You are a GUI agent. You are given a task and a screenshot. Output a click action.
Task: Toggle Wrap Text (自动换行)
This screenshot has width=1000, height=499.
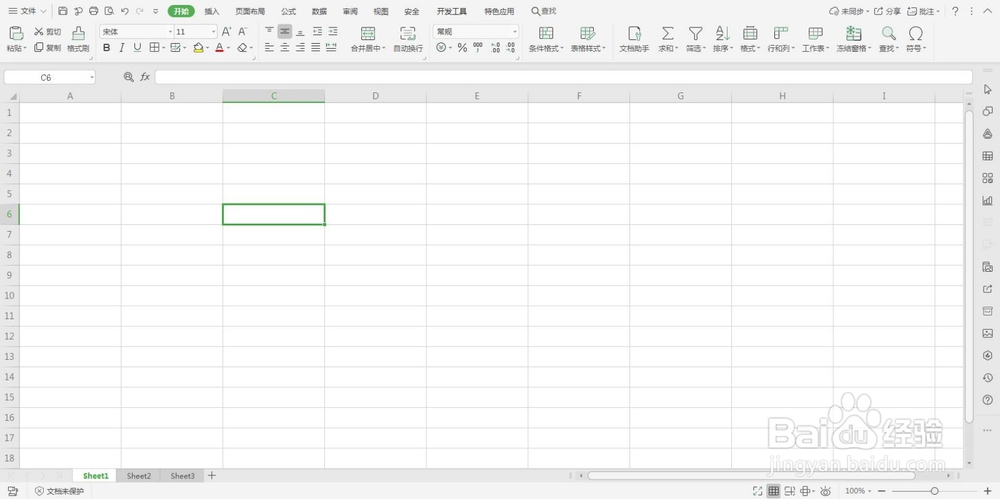click(408, 40)
